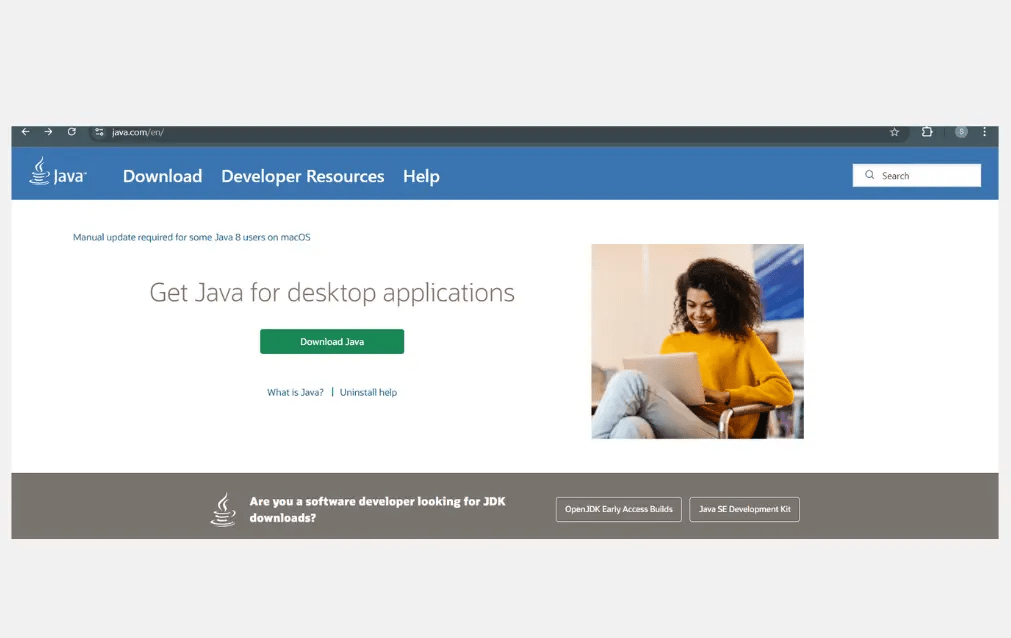Open the Uninstall help link
Screen dimensions: 1011x638
(x=368, y=392)
